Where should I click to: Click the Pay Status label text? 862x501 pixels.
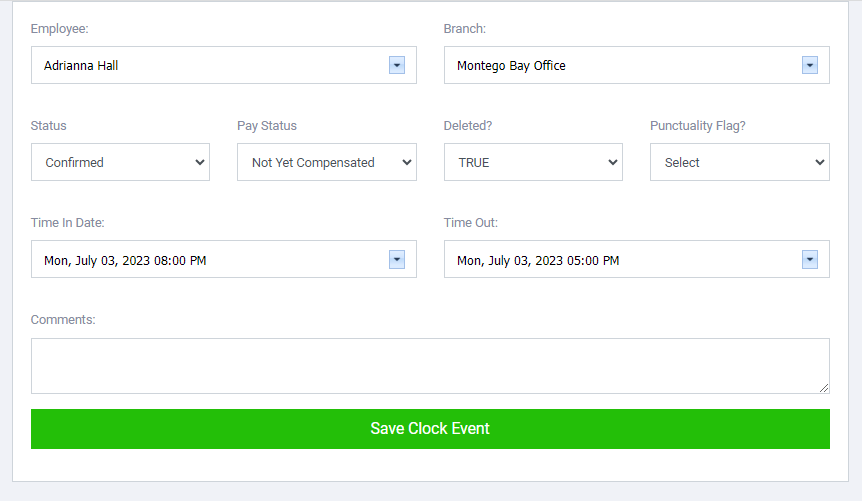(x=267, y=126)
